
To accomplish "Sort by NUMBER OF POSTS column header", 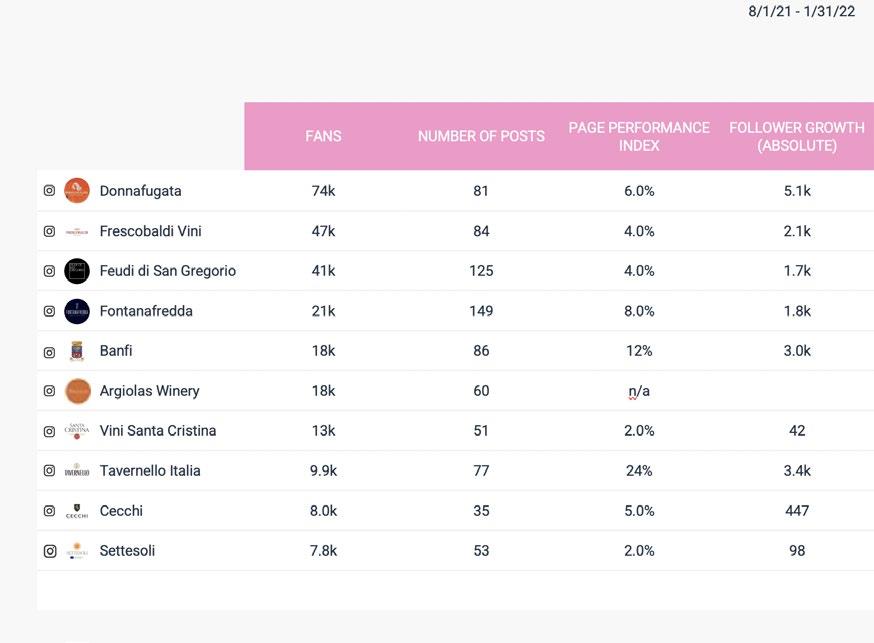I will click(x=481, y=136).
